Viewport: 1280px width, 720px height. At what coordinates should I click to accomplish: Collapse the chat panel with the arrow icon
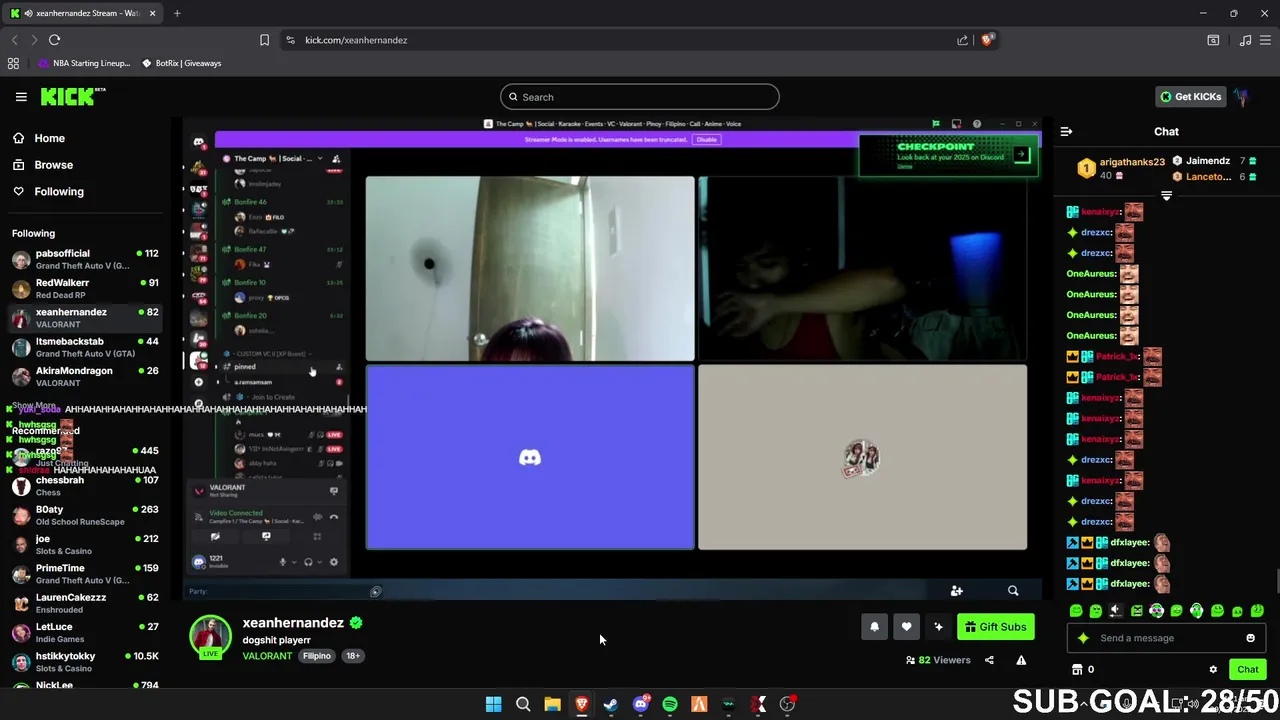[x=1066, y=131]
